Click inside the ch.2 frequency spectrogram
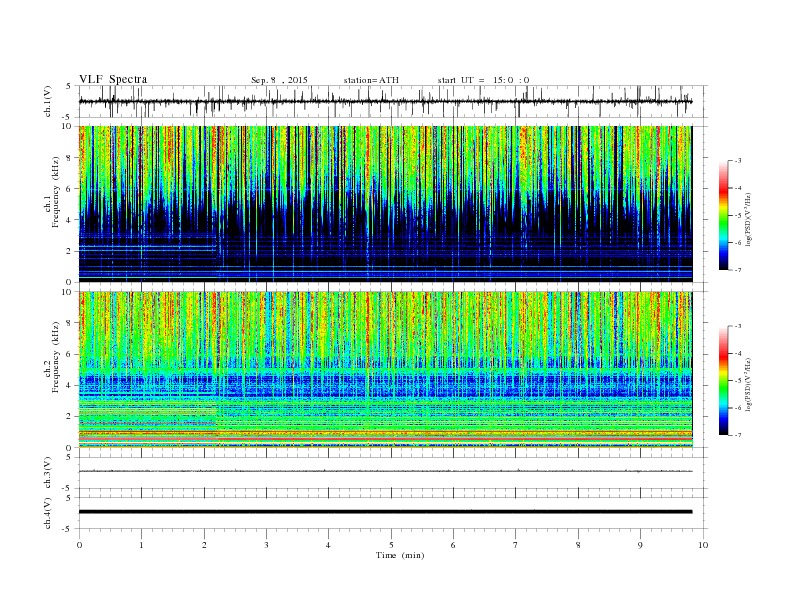Image resolution: width=792 pixels, height=612 pixels. point(385,369)
